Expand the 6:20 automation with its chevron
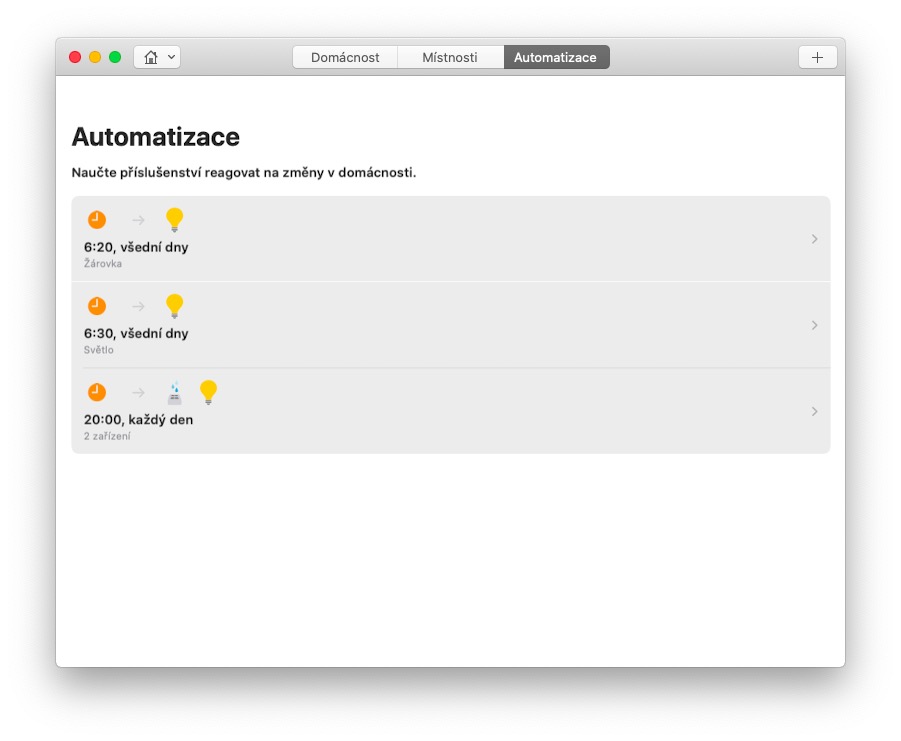The image size is (901, 741). coord(815,239)
